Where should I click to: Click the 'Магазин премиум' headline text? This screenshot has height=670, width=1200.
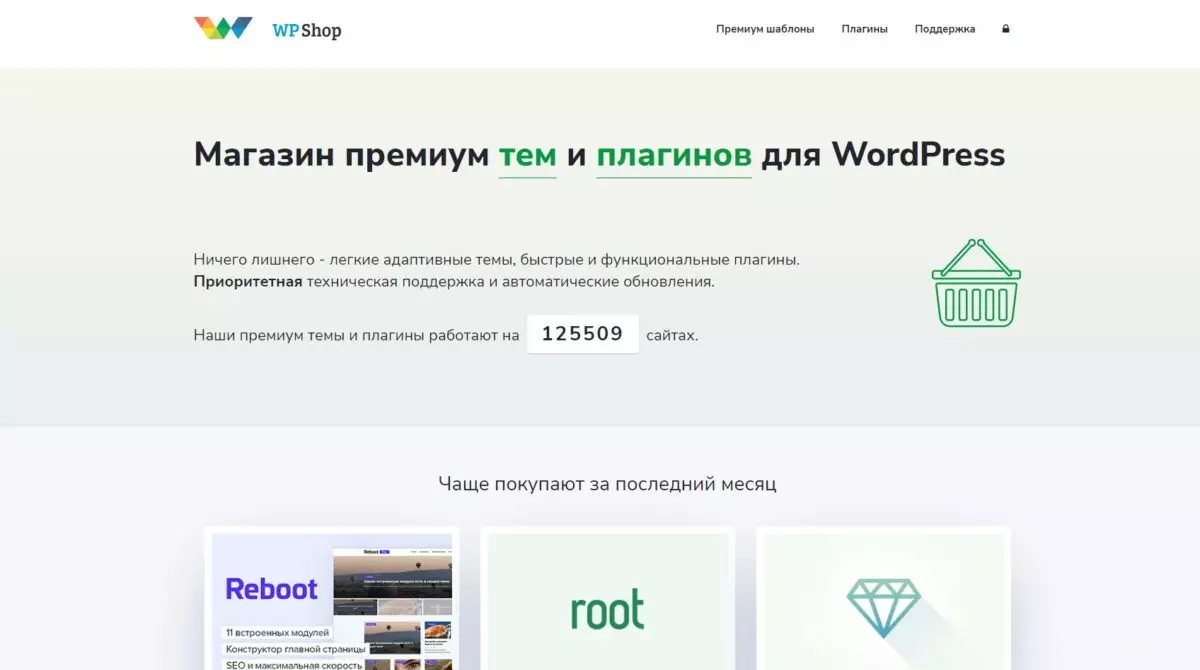coord(341,155)
